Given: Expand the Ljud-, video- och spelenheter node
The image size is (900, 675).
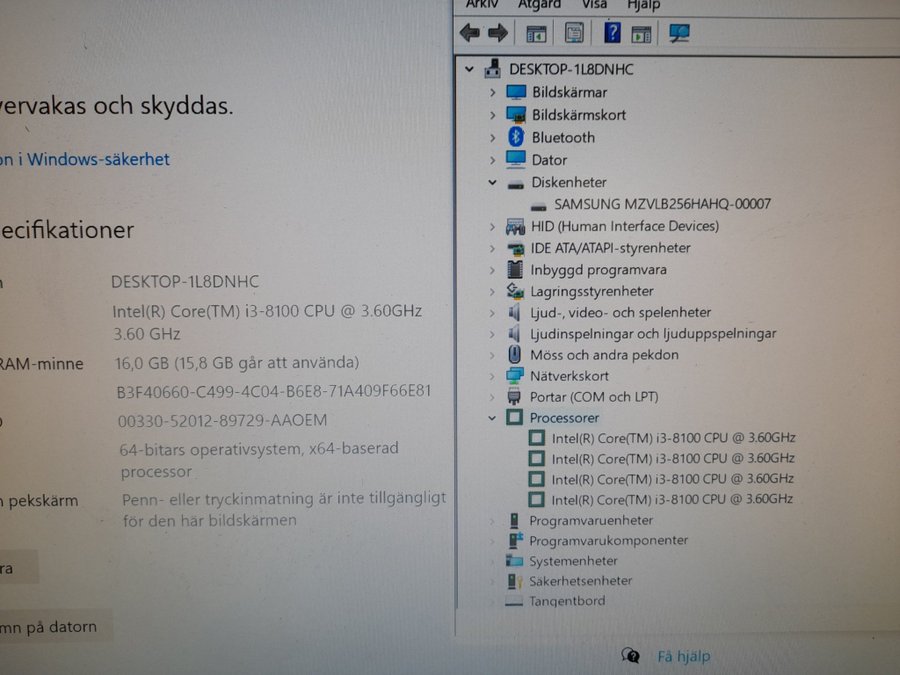Looking at the screenshot, I should coord(492,312).
